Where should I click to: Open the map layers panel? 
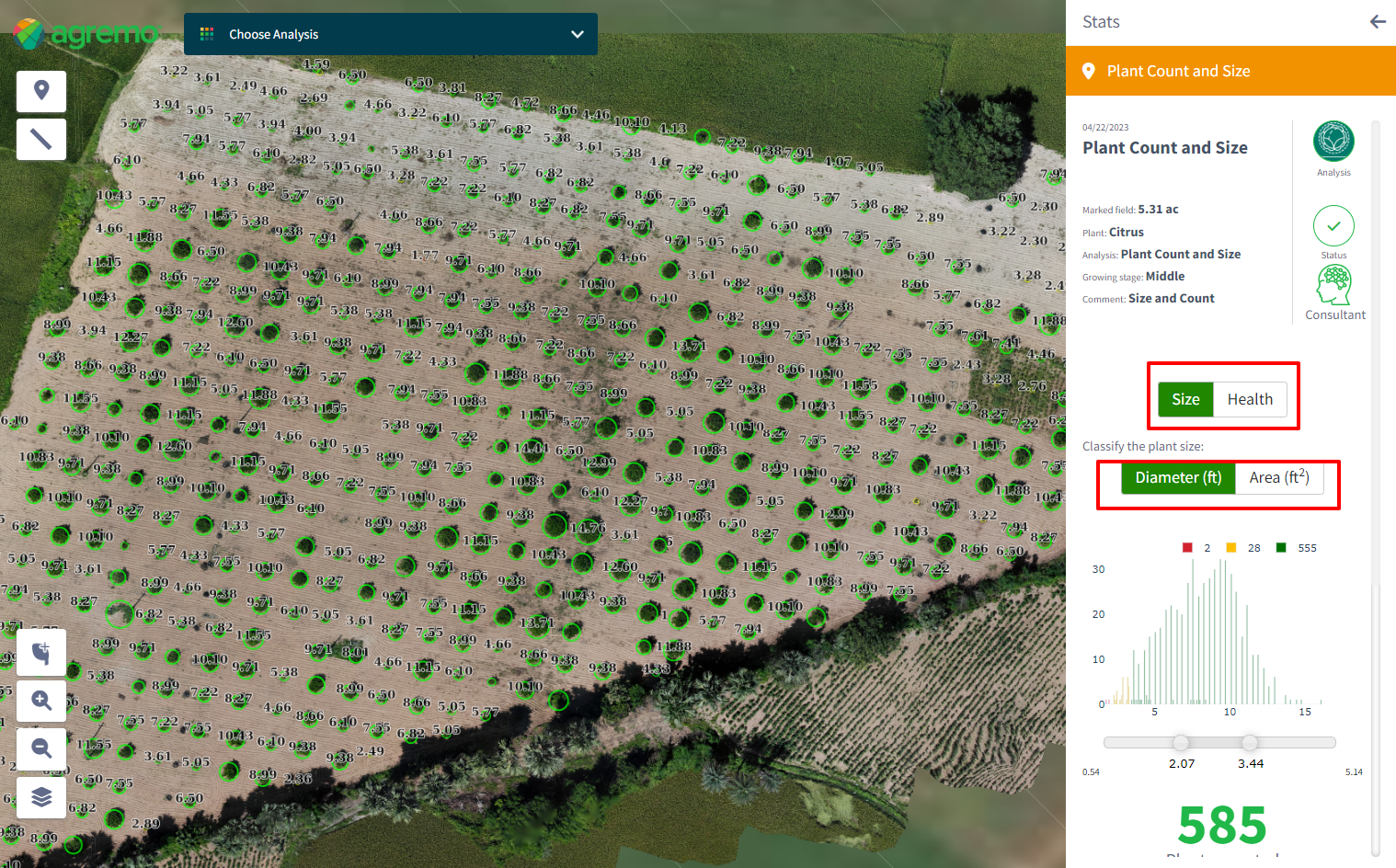coord(41,796)
